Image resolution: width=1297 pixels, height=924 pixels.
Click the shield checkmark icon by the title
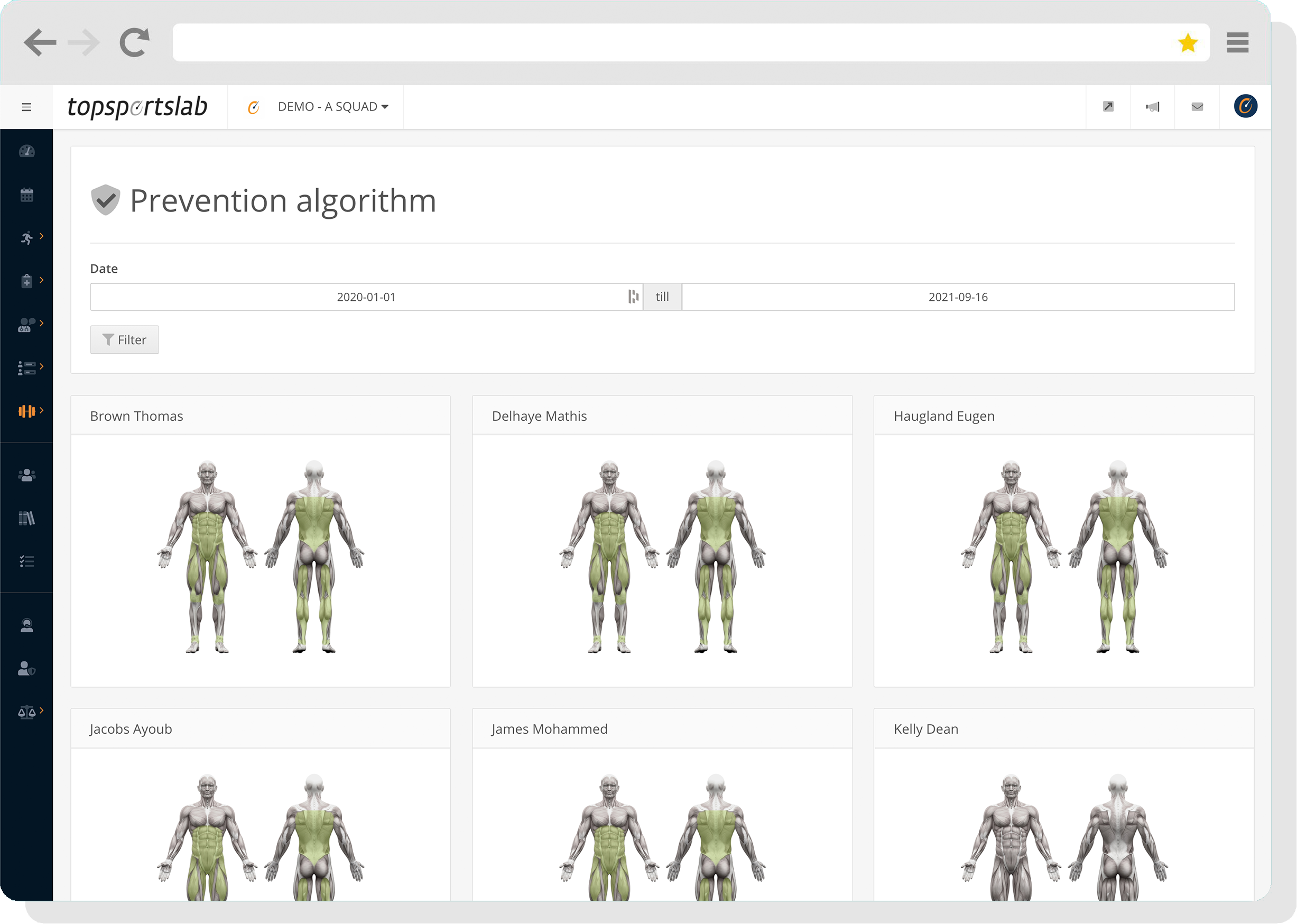[x=105, y=200]
